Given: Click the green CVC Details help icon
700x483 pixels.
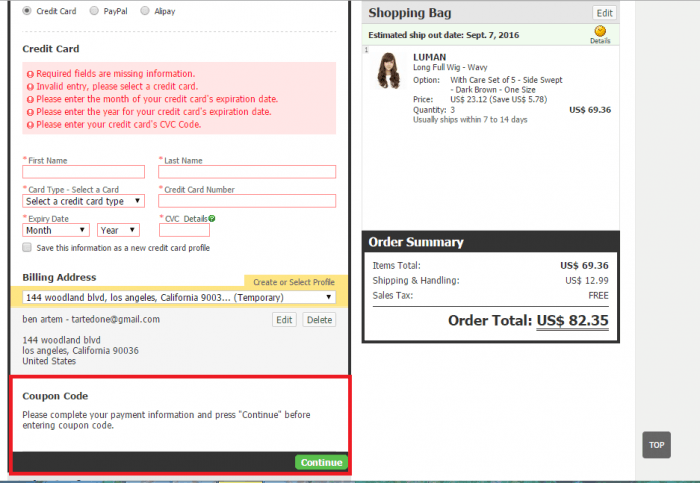Looking at the screenshot, I should pyautogui.click(x=212, y=219).
